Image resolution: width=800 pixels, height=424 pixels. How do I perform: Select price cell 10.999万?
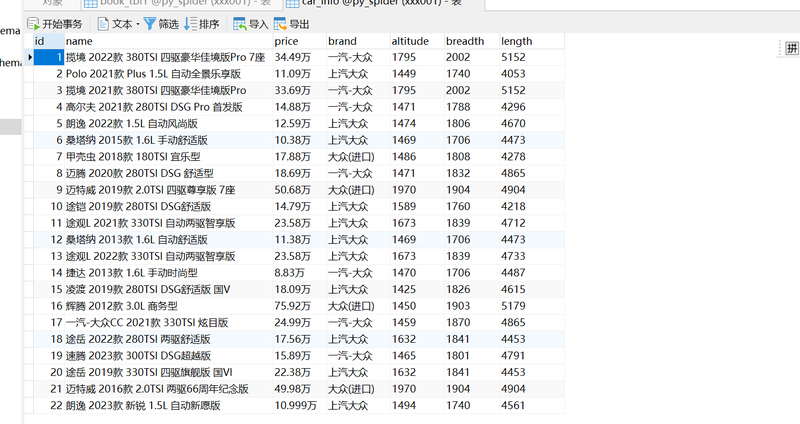300,406
